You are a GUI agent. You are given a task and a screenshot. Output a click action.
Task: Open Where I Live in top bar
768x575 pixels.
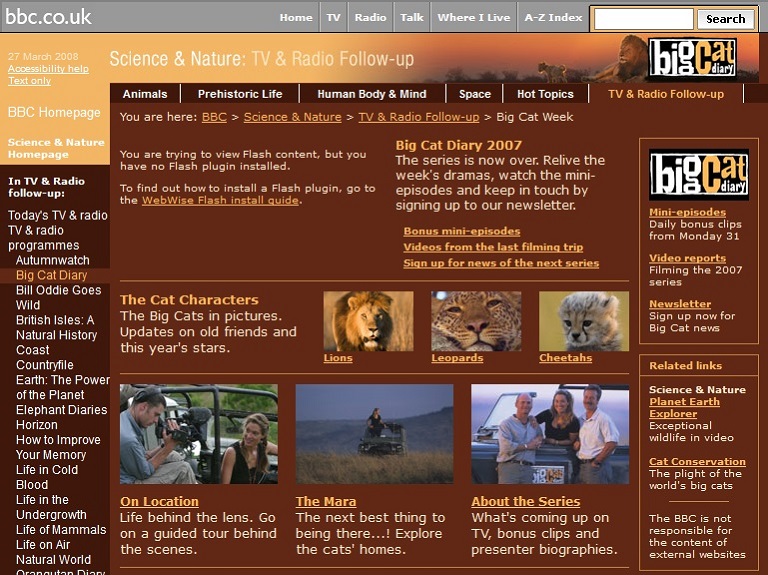point(474,17)
